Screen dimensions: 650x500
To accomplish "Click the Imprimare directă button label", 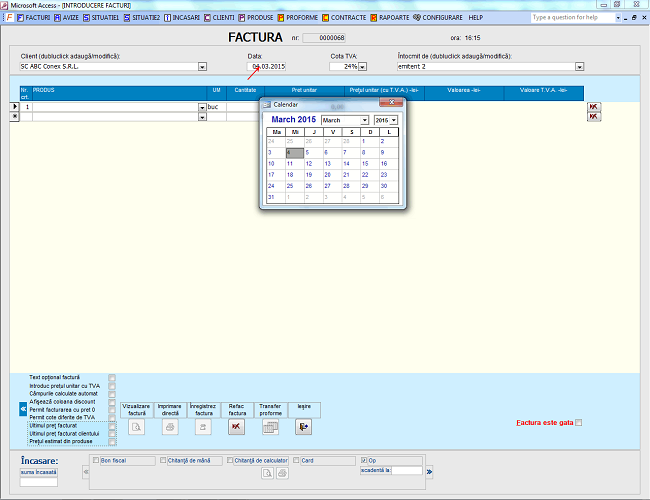I will [x=170, y=410].
